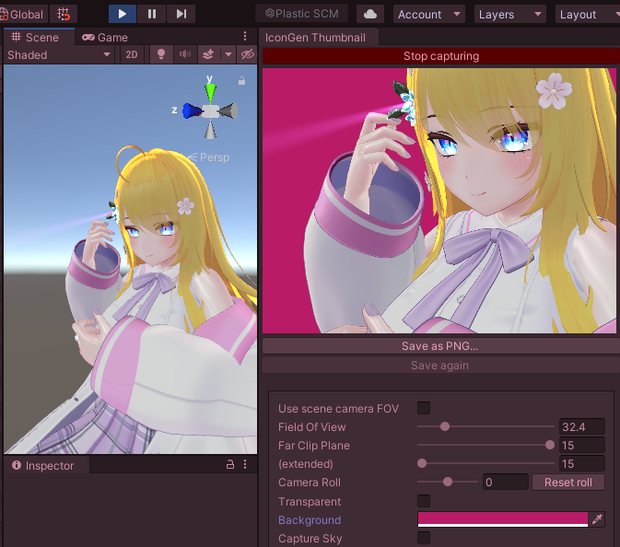Screen dimensions: 620x547
Task: Click Reset roll button
Action: [568, 482]
